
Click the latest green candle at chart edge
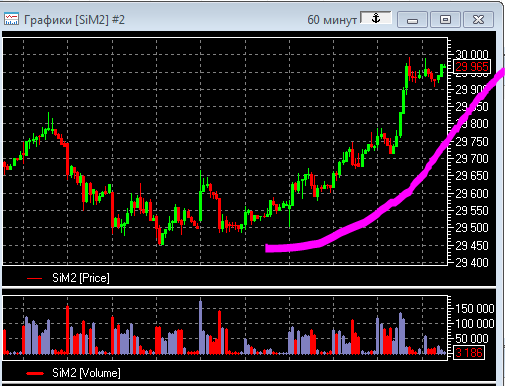pyautogui.click(x=442, y=70)
